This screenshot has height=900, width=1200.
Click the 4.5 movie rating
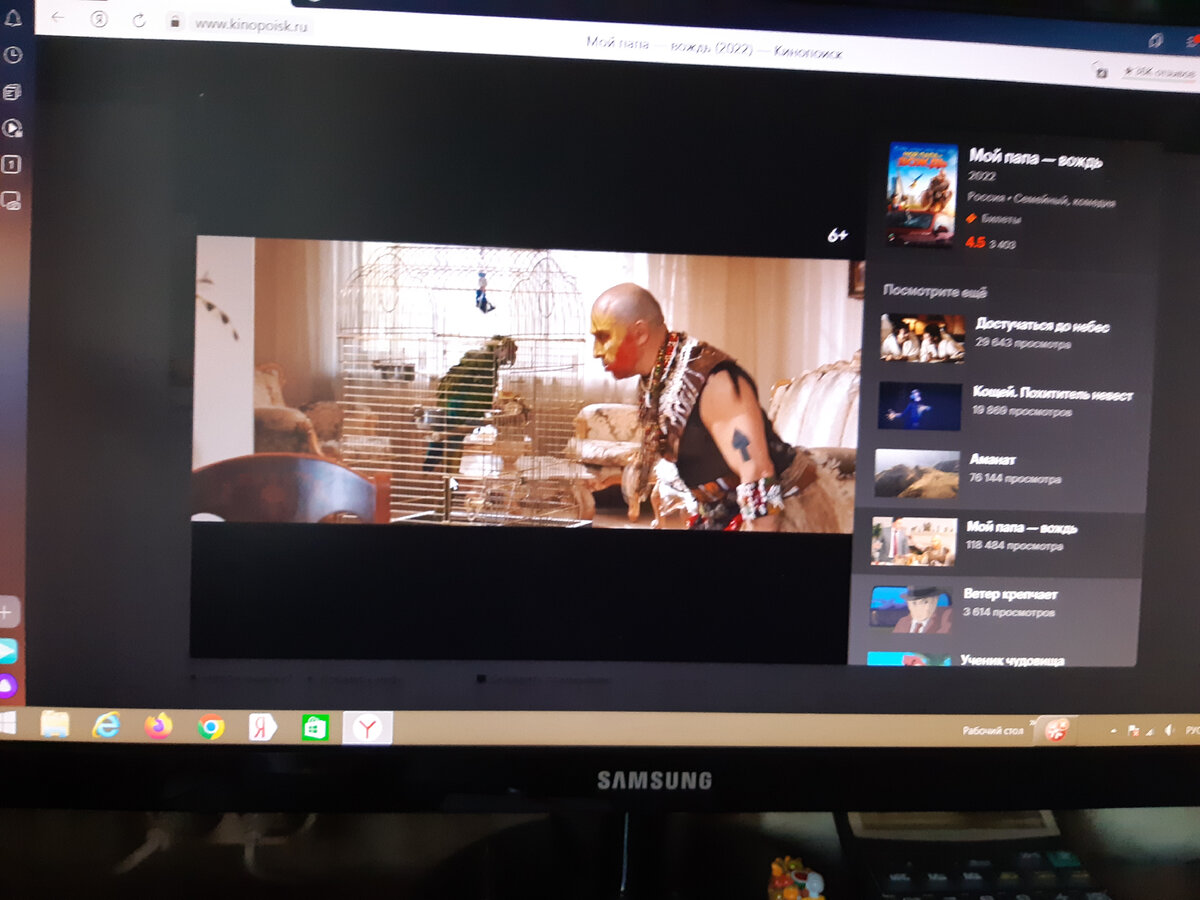[975, 242]
